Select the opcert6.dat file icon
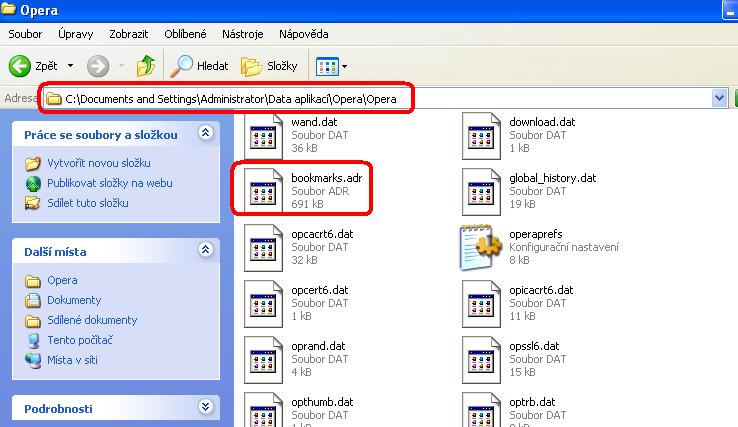The height and width of the screenshot is (427, 738). 263,304
